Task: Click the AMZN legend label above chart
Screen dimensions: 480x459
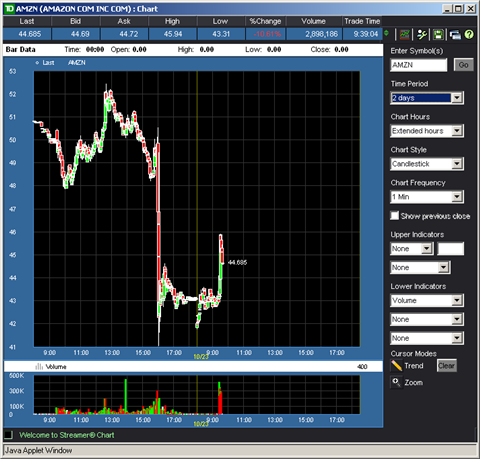Action: [x=77, y=63]
